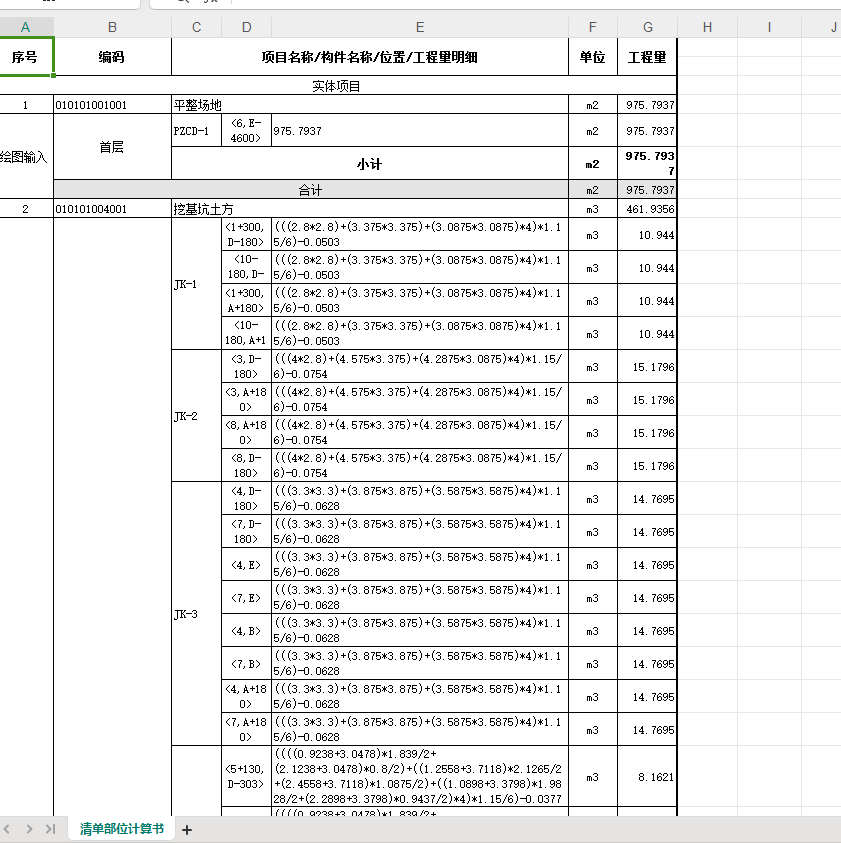The width and height of the screenshot is (841, 843).
Task: Click the 编码 header cell
Action: tap(112, 56)
